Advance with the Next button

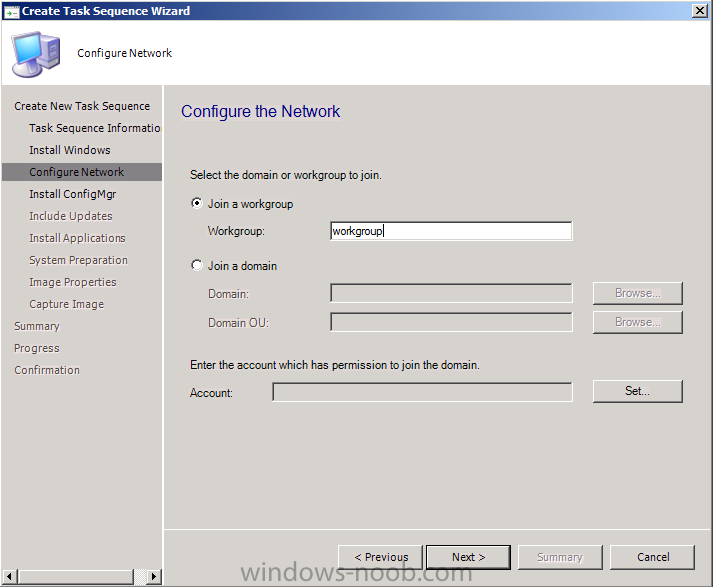[x=468, y=557]
